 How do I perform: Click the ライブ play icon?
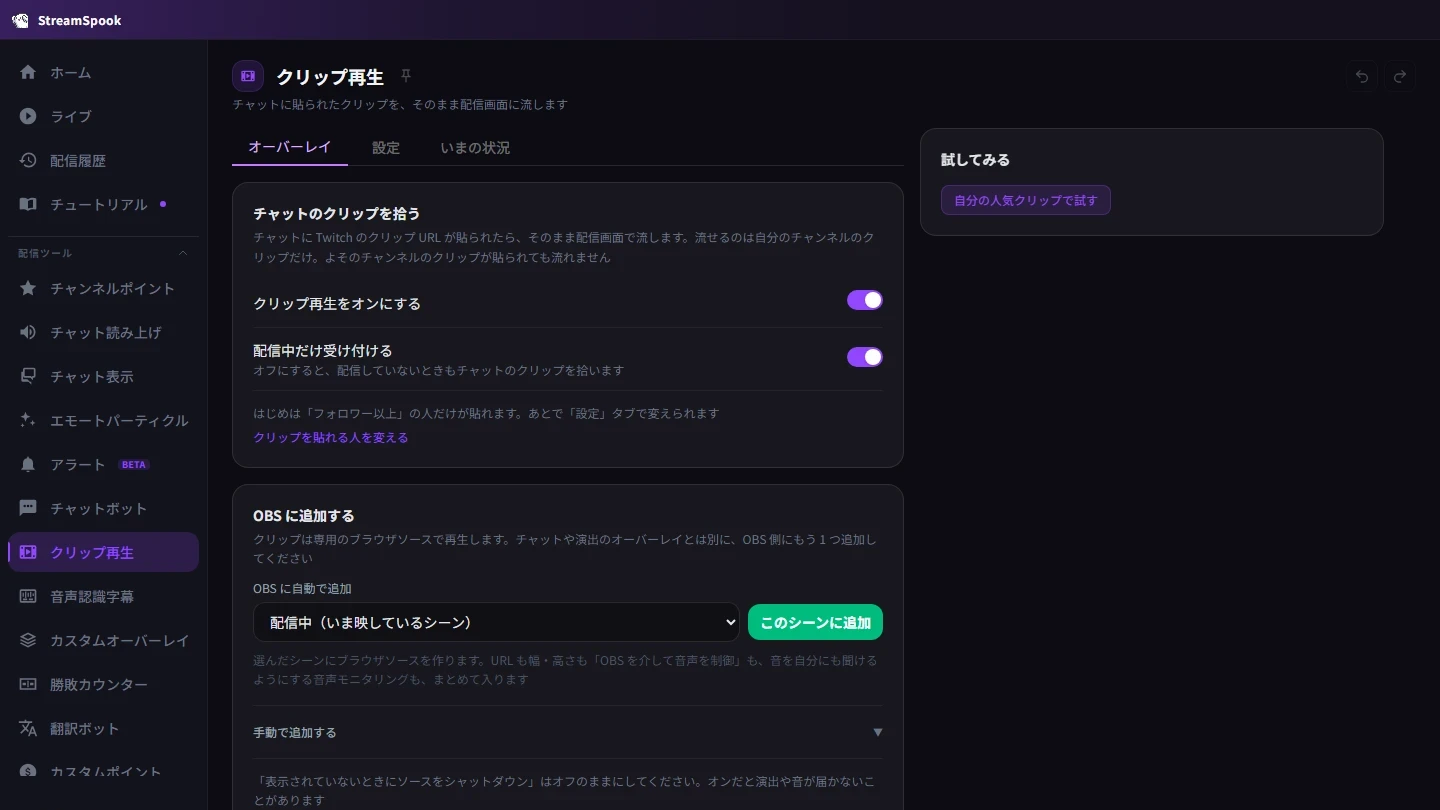[x=28, y=116]
